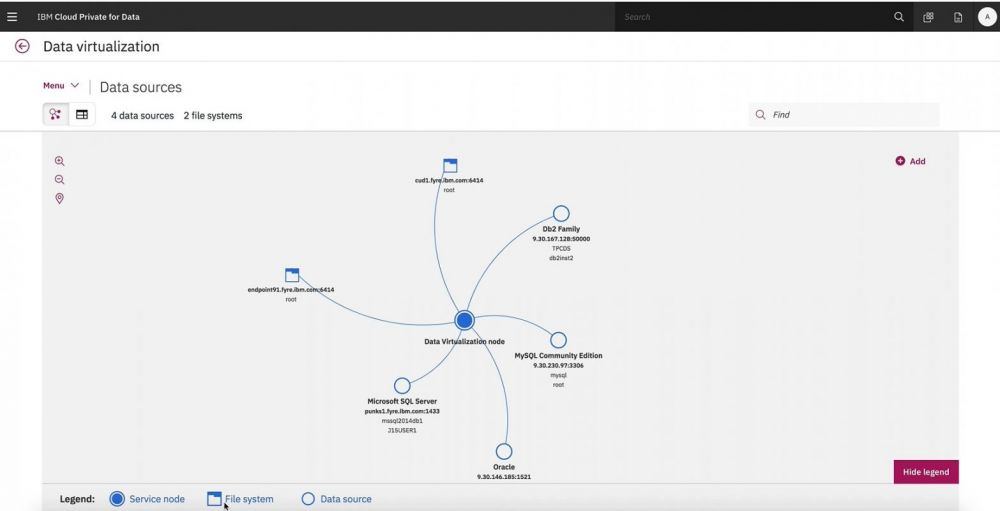Click the File system legend icon
Screen dimensions: 1000x511
click(214, 499)
